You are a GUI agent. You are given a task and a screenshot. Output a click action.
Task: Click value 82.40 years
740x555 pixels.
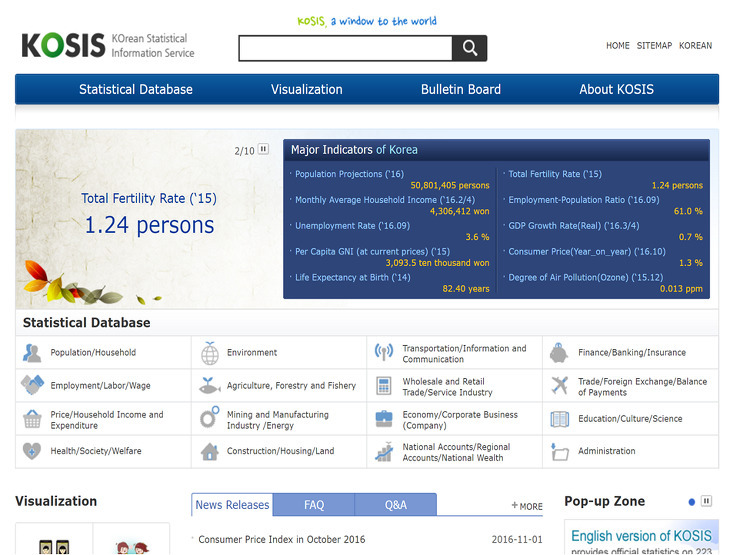(466, 289)
